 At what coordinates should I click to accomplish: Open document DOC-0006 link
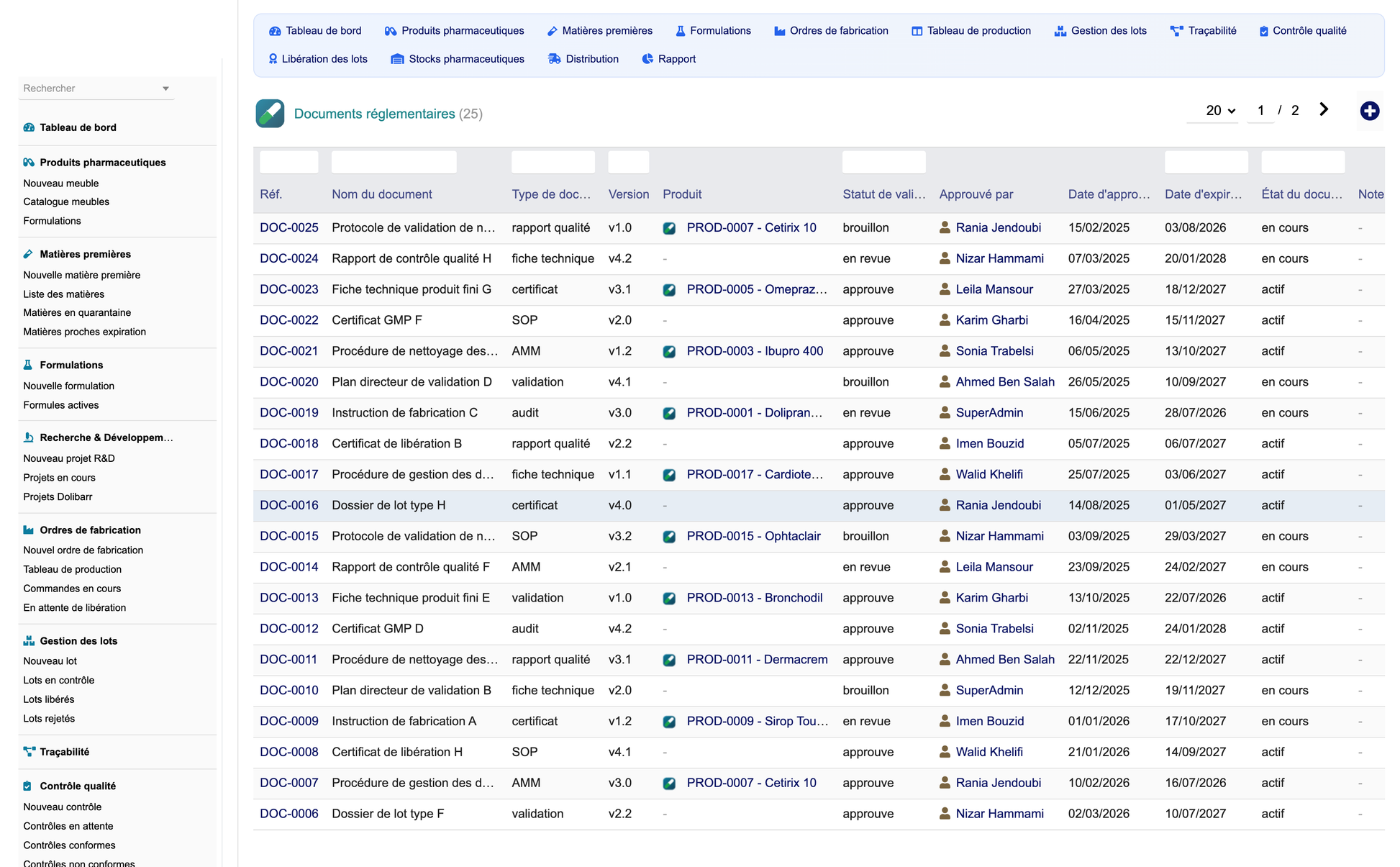pyautogui.click(x=289, y=814)
